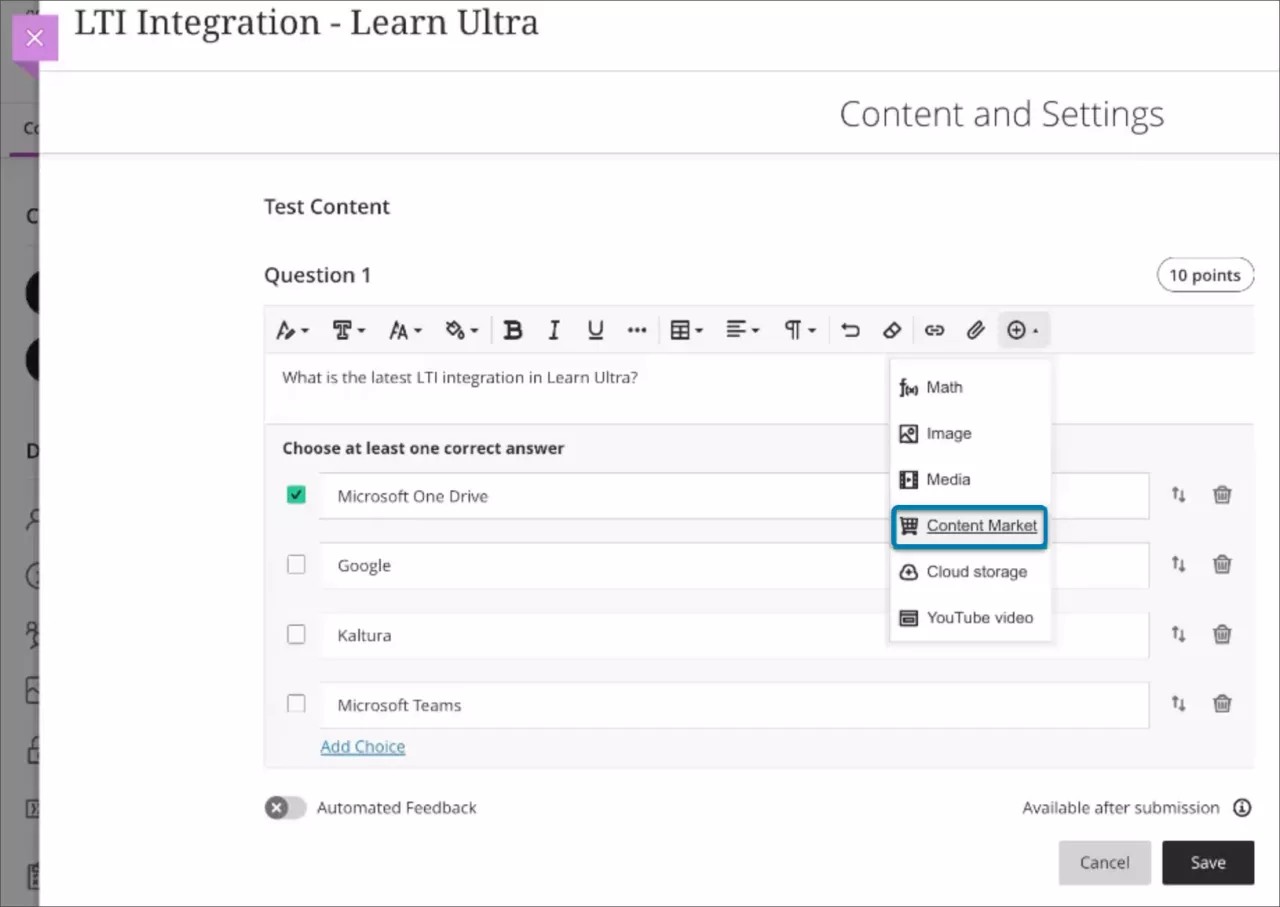1280x907 pixels.
Task: Choose YouTube video from the insert menu
Action: pos(968,617)
